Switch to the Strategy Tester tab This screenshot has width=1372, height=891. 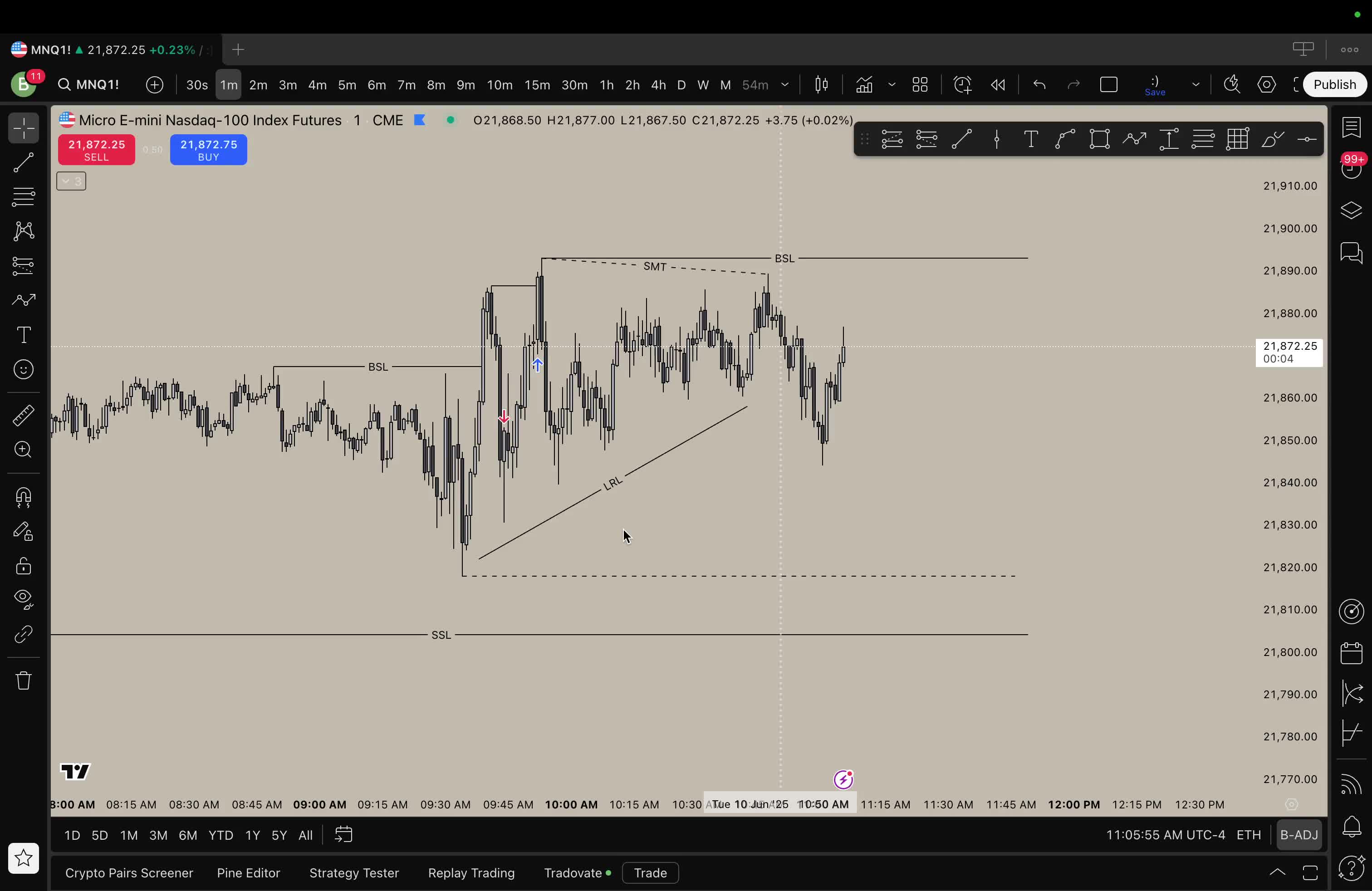(x=353, y=872)
